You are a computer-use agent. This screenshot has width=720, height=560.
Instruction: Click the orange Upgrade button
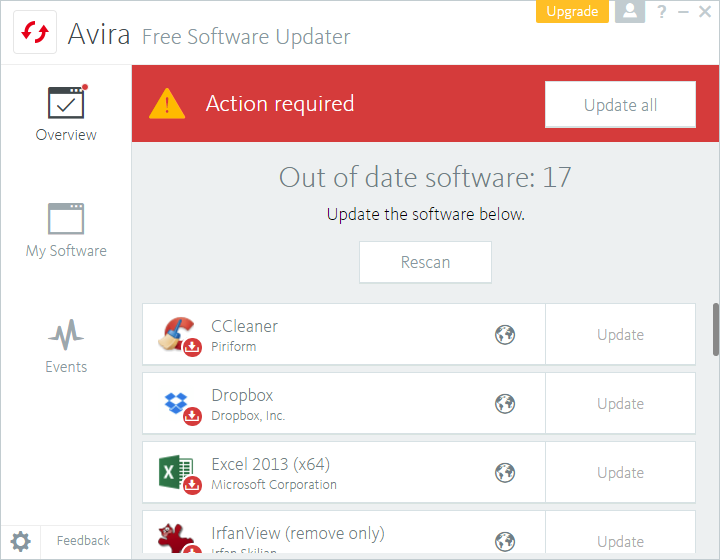click(573, 12)
